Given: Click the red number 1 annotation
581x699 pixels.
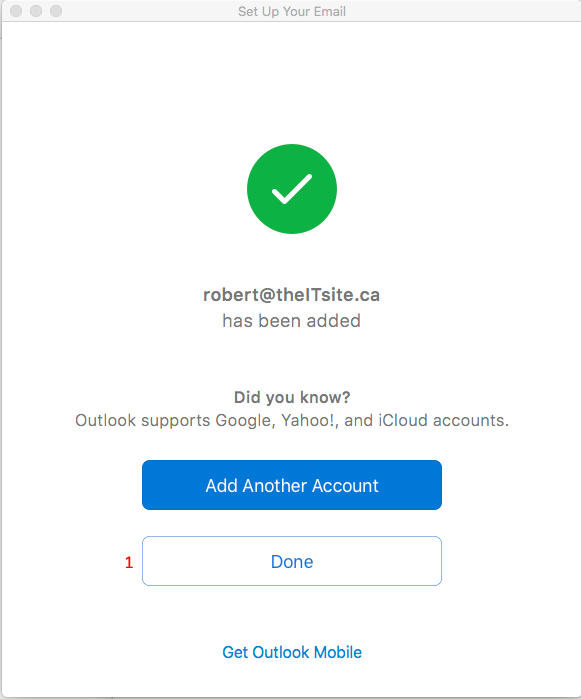Looking at the screenshot, I should (x=129, y=563).
